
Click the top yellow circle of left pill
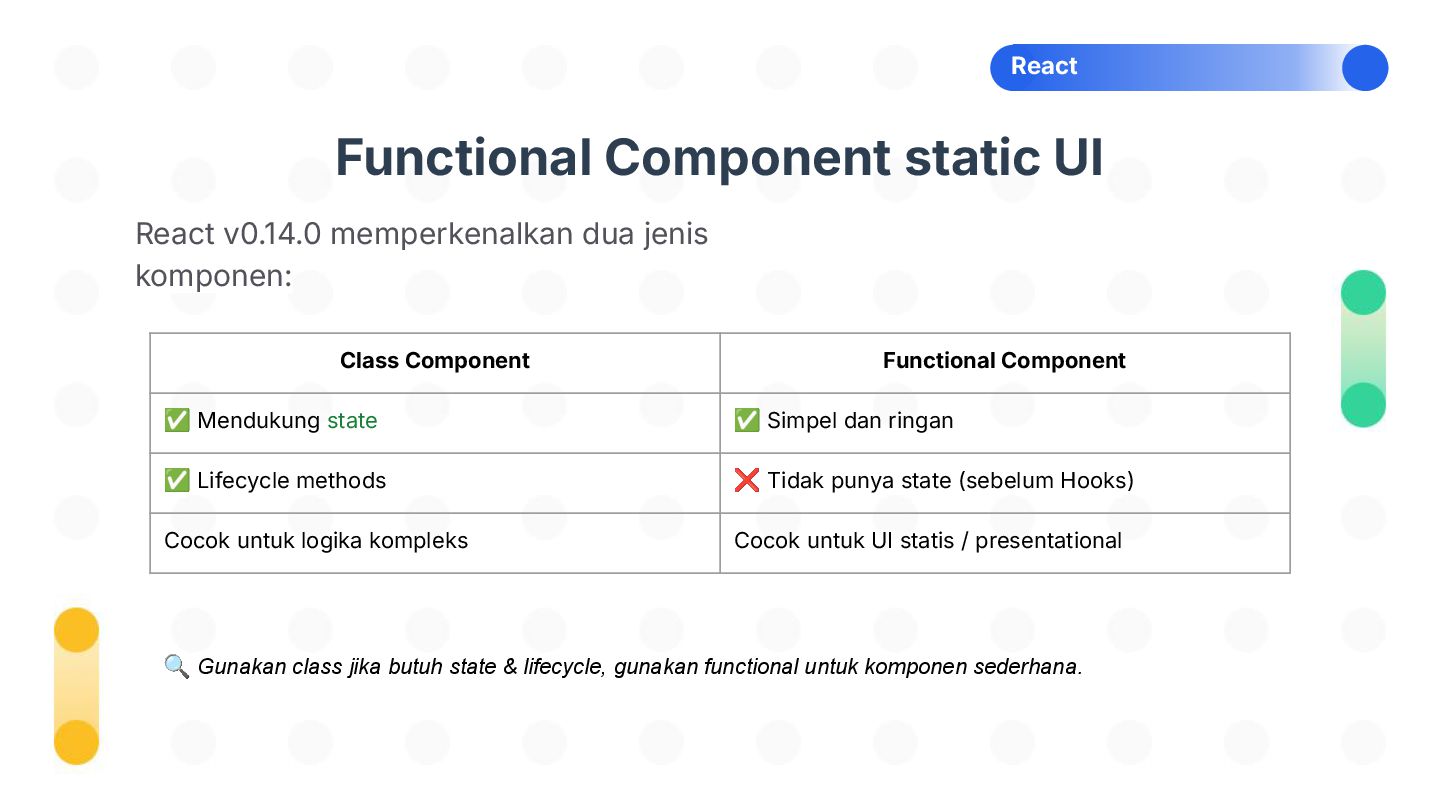pos(76,630)
